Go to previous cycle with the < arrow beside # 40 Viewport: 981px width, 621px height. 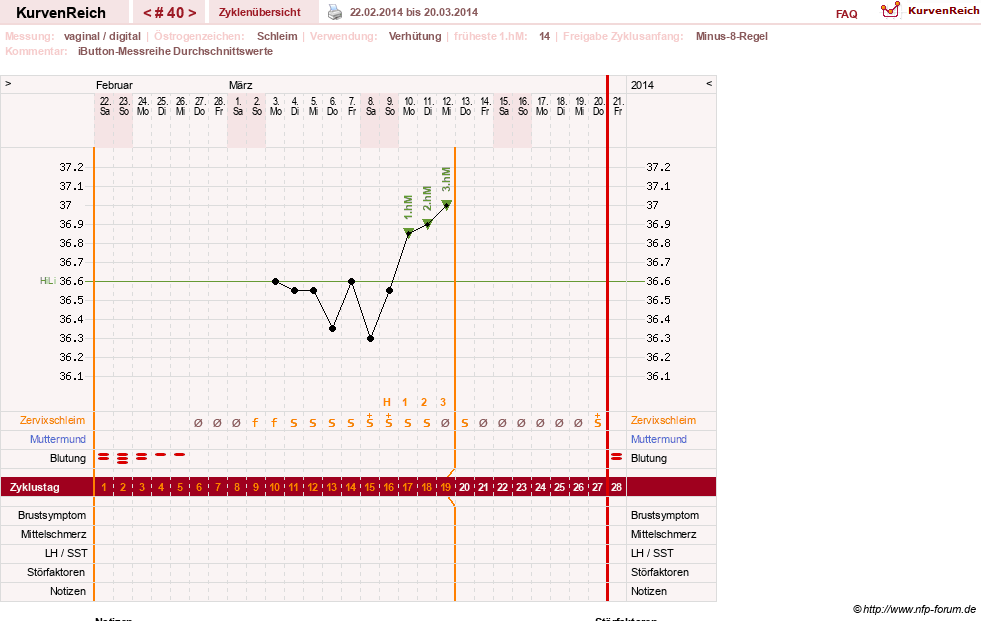[147, 13]
